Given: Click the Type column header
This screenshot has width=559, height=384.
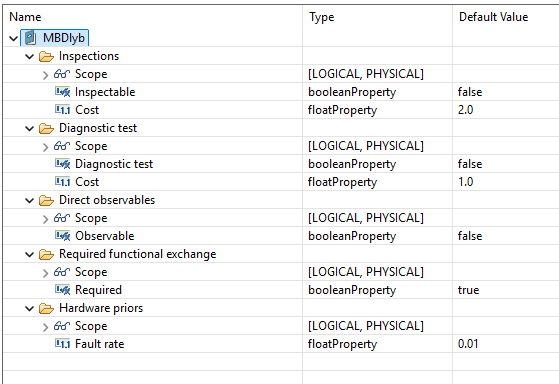Looking at the screenshot, I should click(378, 17).
